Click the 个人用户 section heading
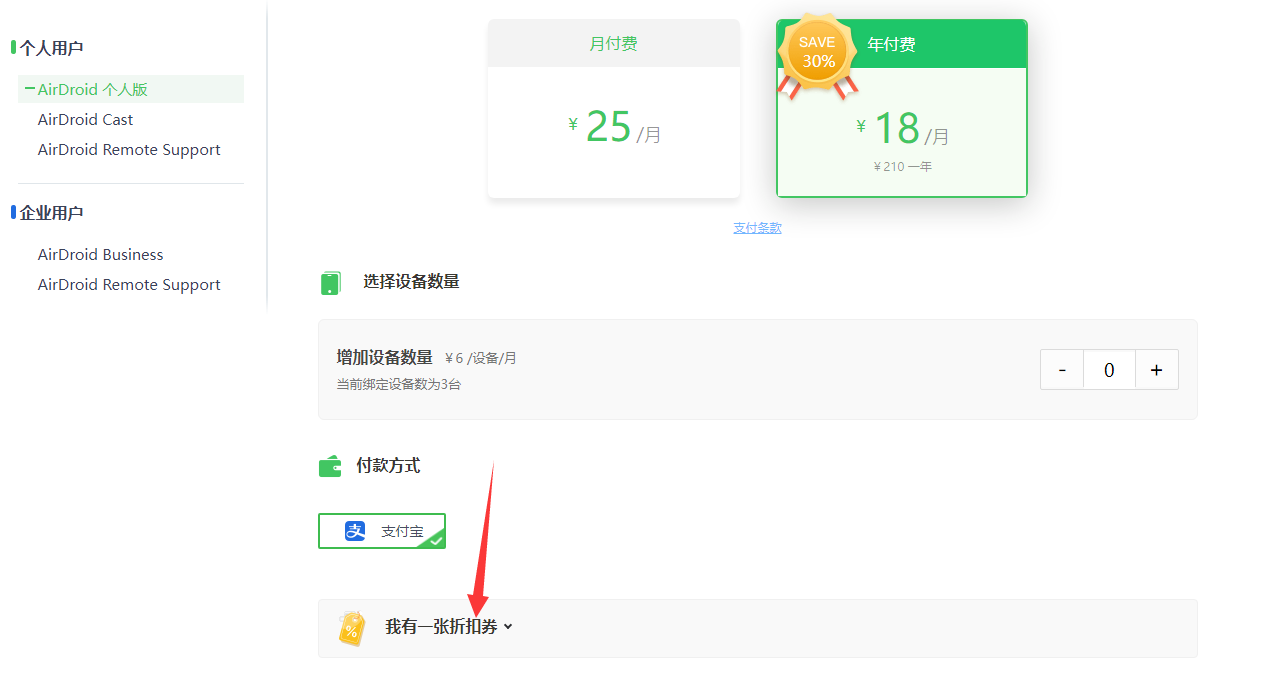The image size is (1261, 693). click(51, 48)
